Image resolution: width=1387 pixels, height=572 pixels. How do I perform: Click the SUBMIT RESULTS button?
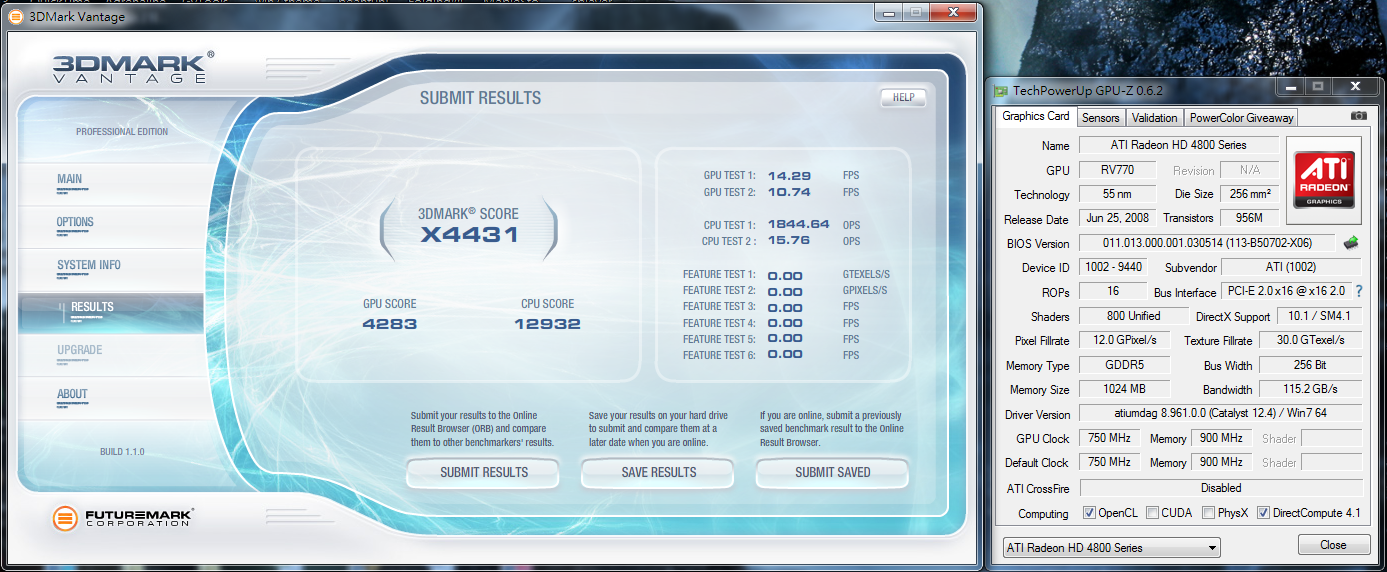tap(484, 472)
